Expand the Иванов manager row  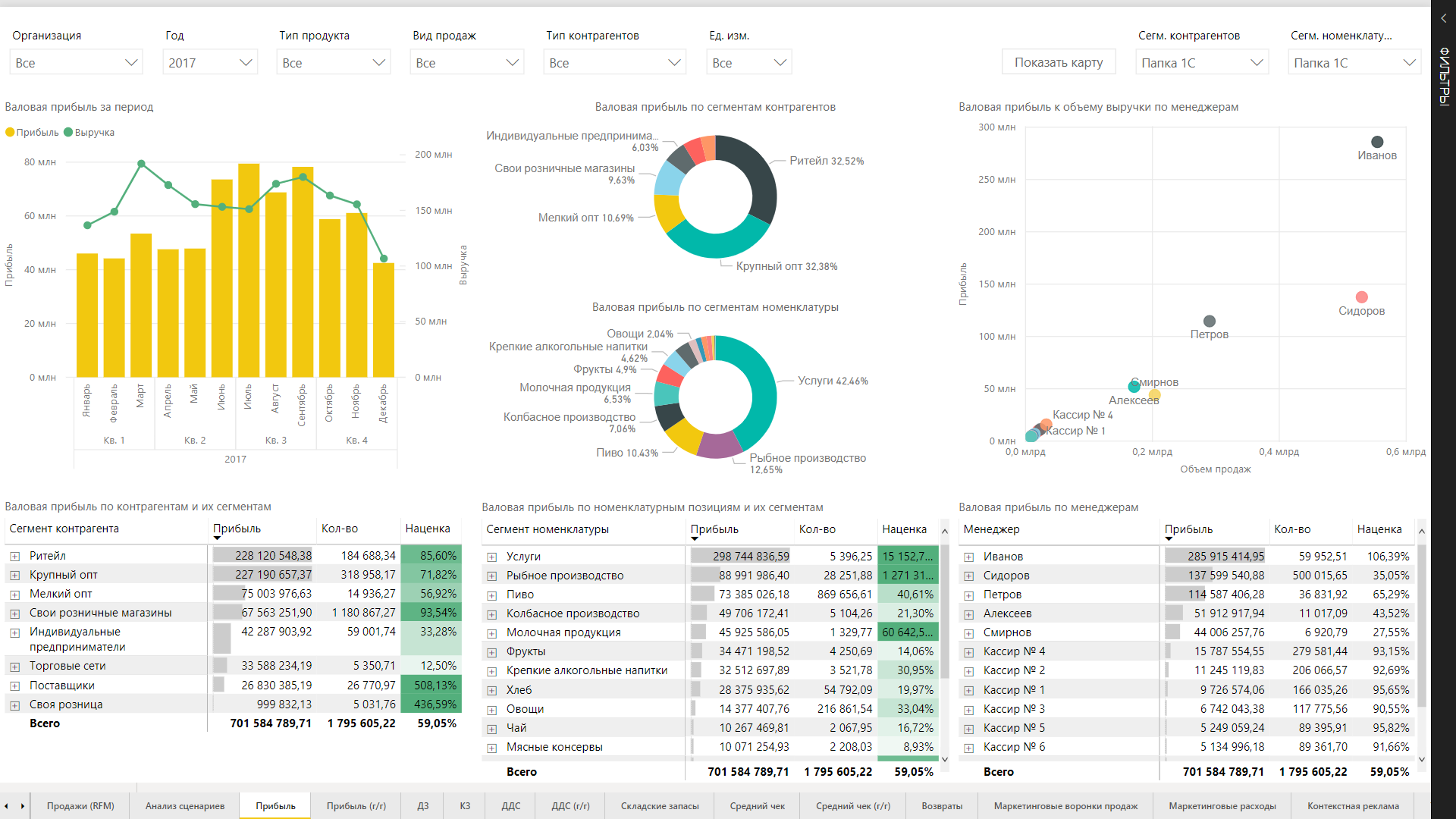(x=968, y=557)
